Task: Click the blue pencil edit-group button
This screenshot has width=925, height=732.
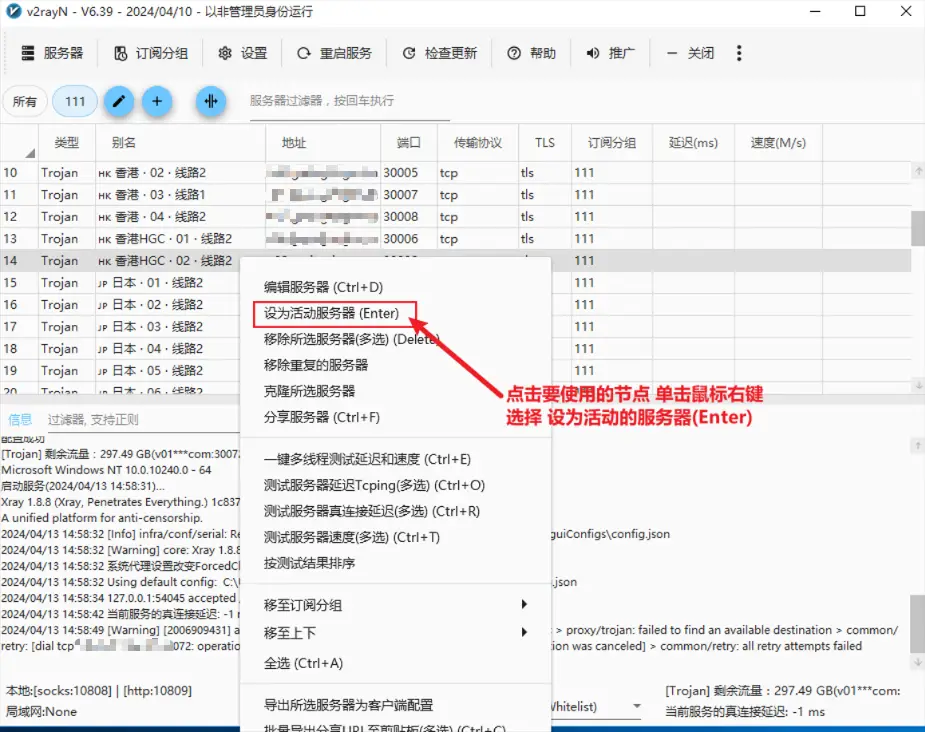Action: pyautogui.click(x=119, y=101)
